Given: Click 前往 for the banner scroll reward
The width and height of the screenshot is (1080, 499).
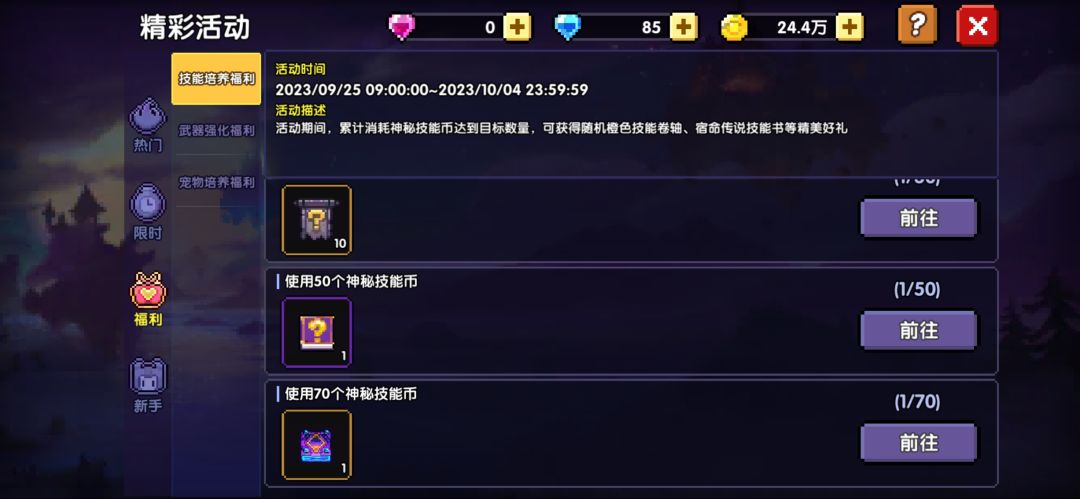Looking at the screenshot, I should coord(919,218).
